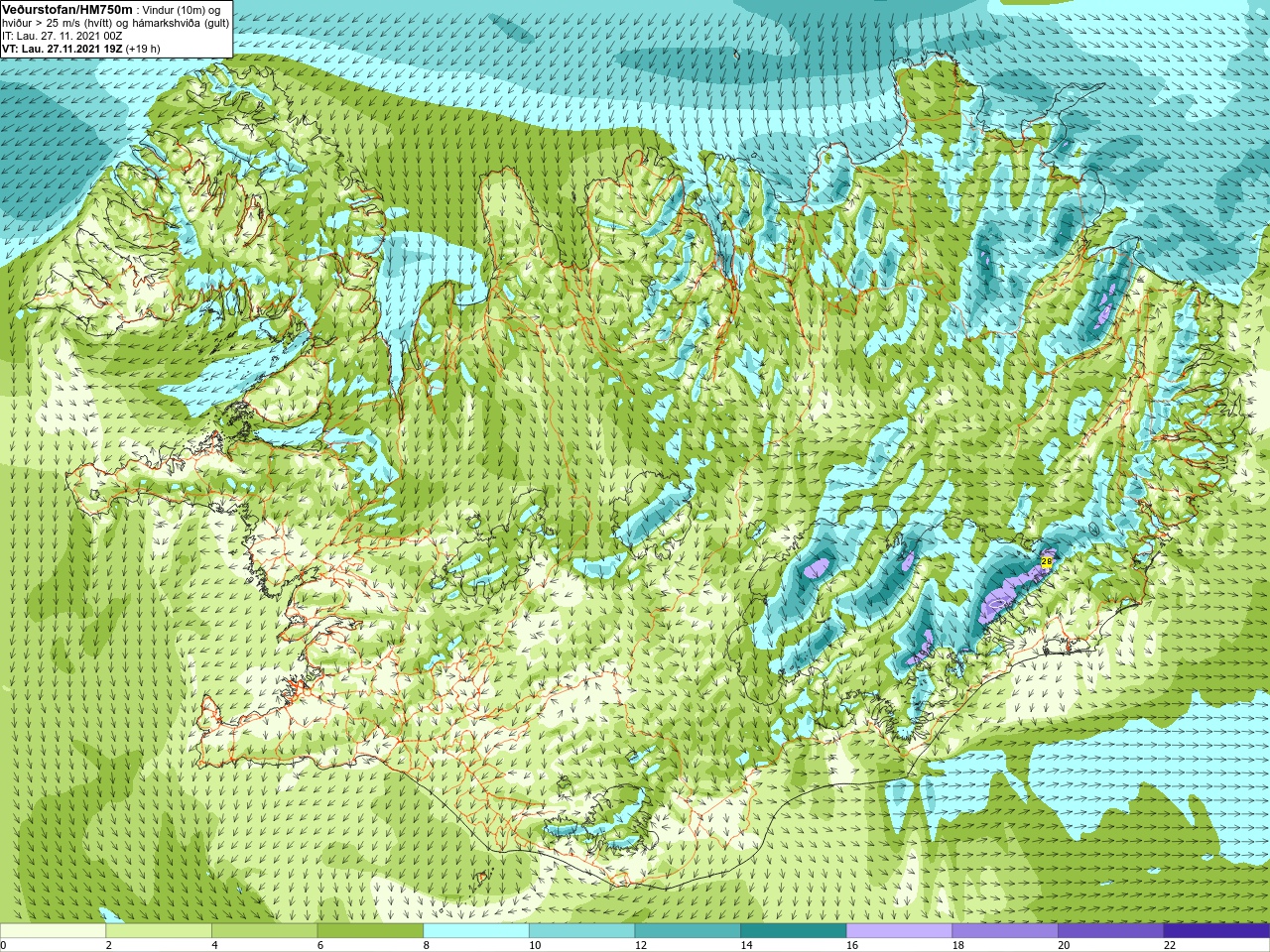Select the 20–22 m/s violet legend swatch

[1111, 931]
